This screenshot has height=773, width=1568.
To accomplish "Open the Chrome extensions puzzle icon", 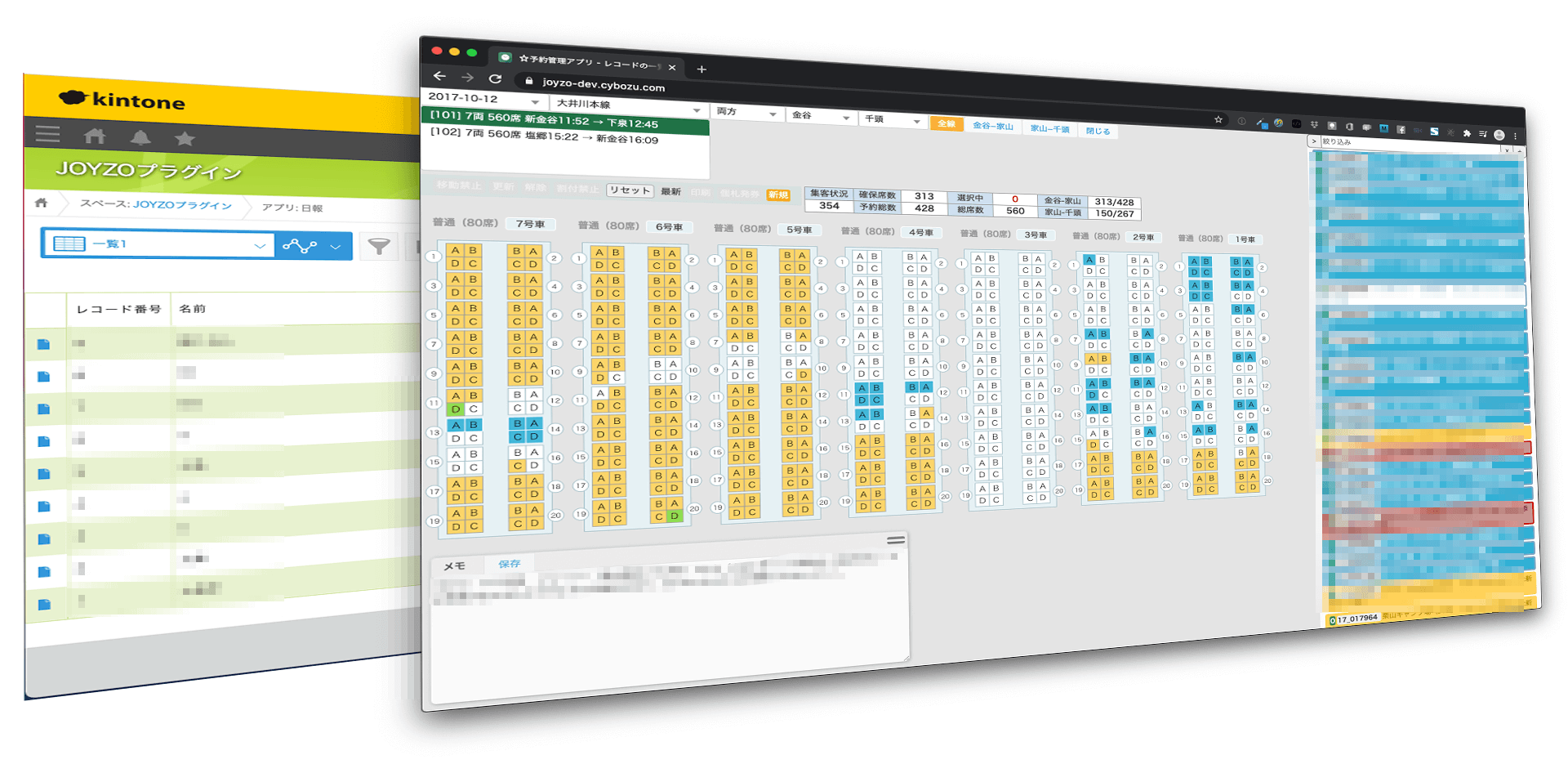I will [1467, 132].
